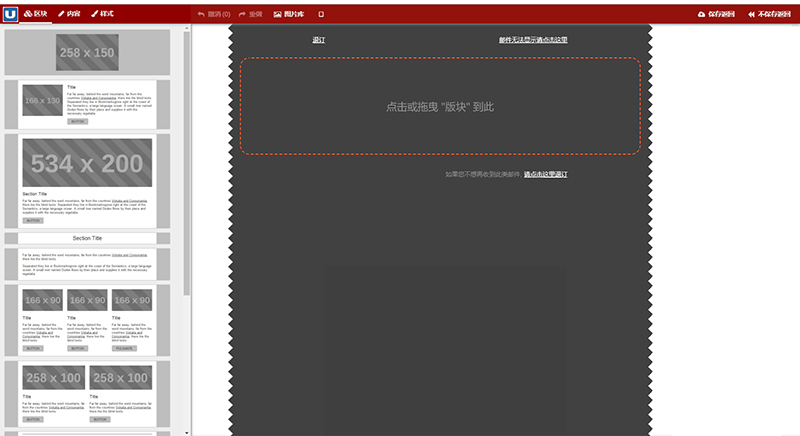Toggle the mobile preview device icon
Image resolution: width=800 pixels, height=436 pixels.
(x=321, y=14)
